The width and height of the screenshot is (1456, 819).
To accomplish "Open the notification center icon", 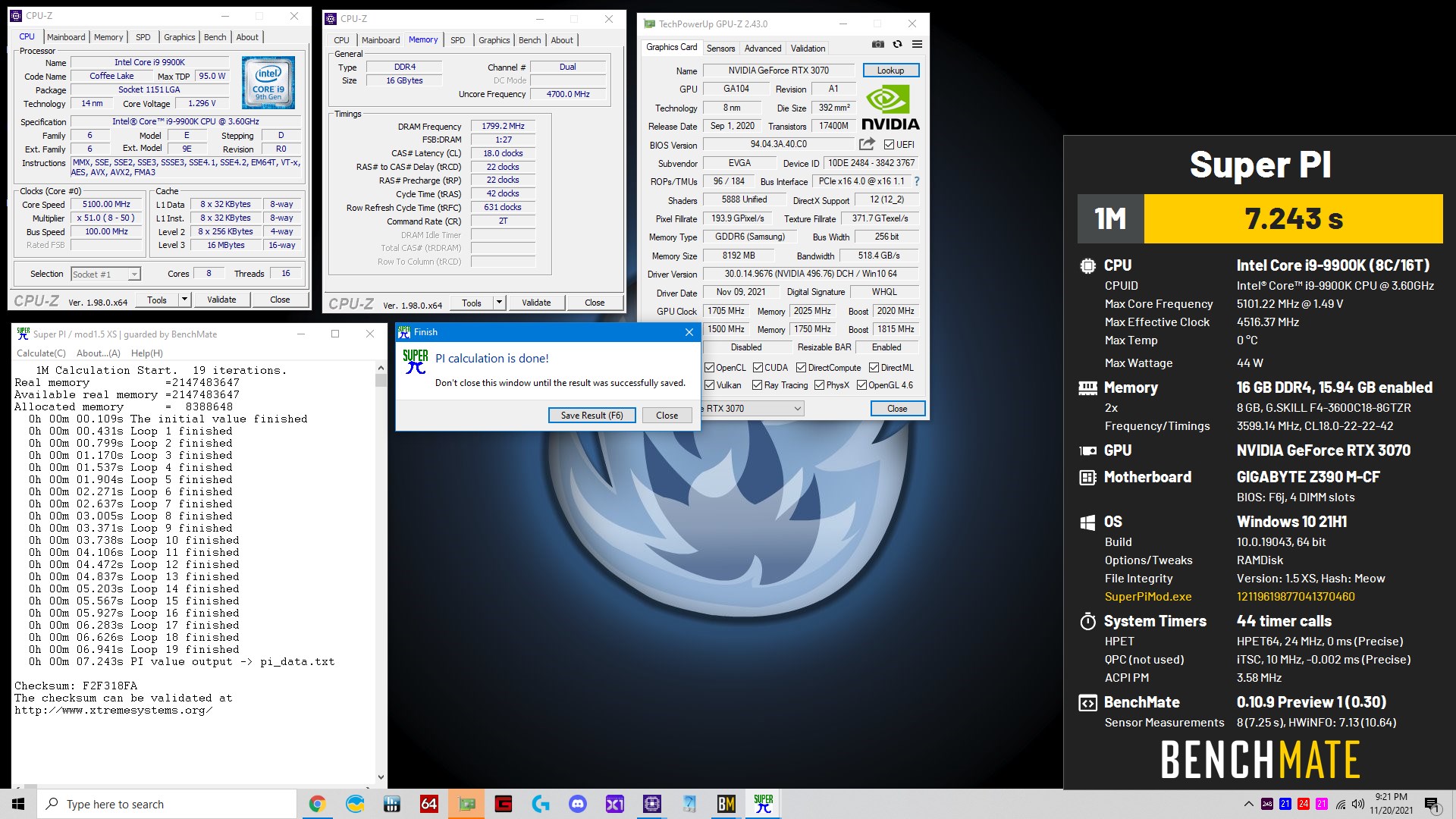I will pos(1432,805).
